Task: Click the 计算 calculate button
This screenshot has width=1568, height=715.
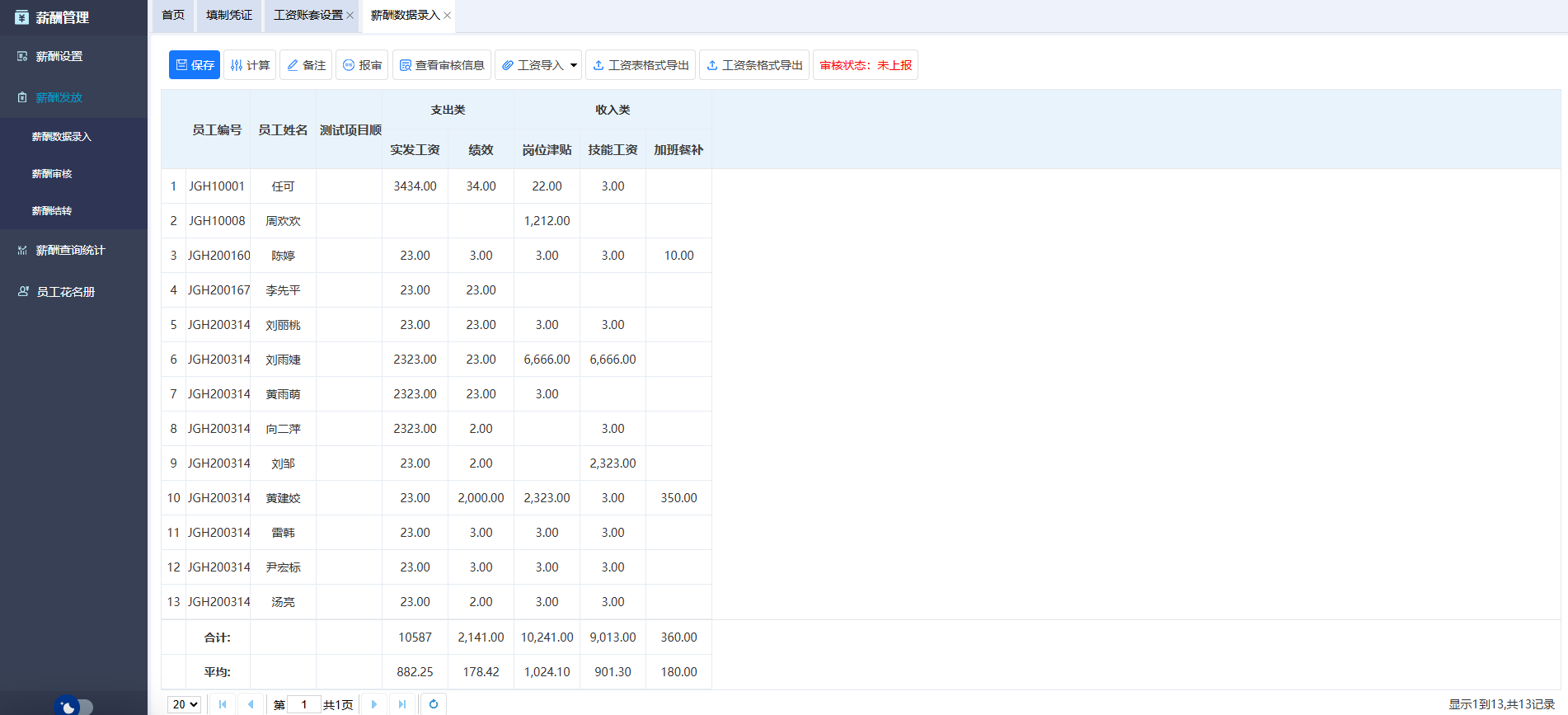Action: pyautogui.click(x=250, y=65)
